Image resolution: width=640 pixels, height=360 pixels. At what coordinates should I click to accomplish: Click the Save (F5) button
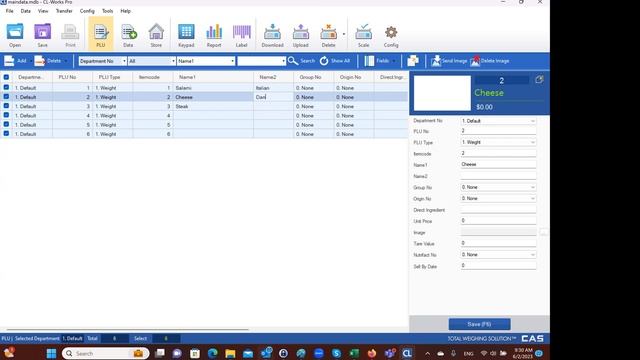click(479, 324)
